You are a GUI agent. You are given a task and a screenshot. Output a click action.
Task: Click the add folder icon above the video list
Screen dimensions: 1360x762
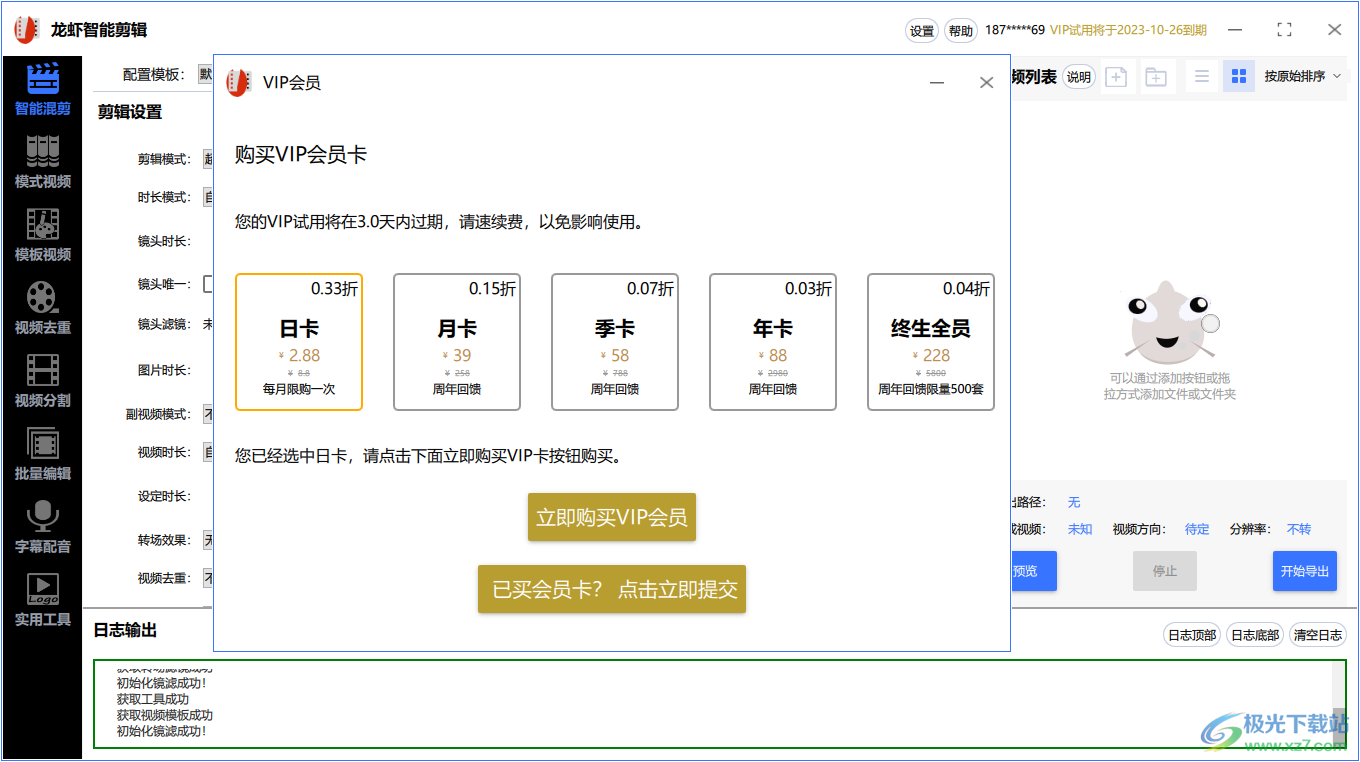click(1156, 76)
